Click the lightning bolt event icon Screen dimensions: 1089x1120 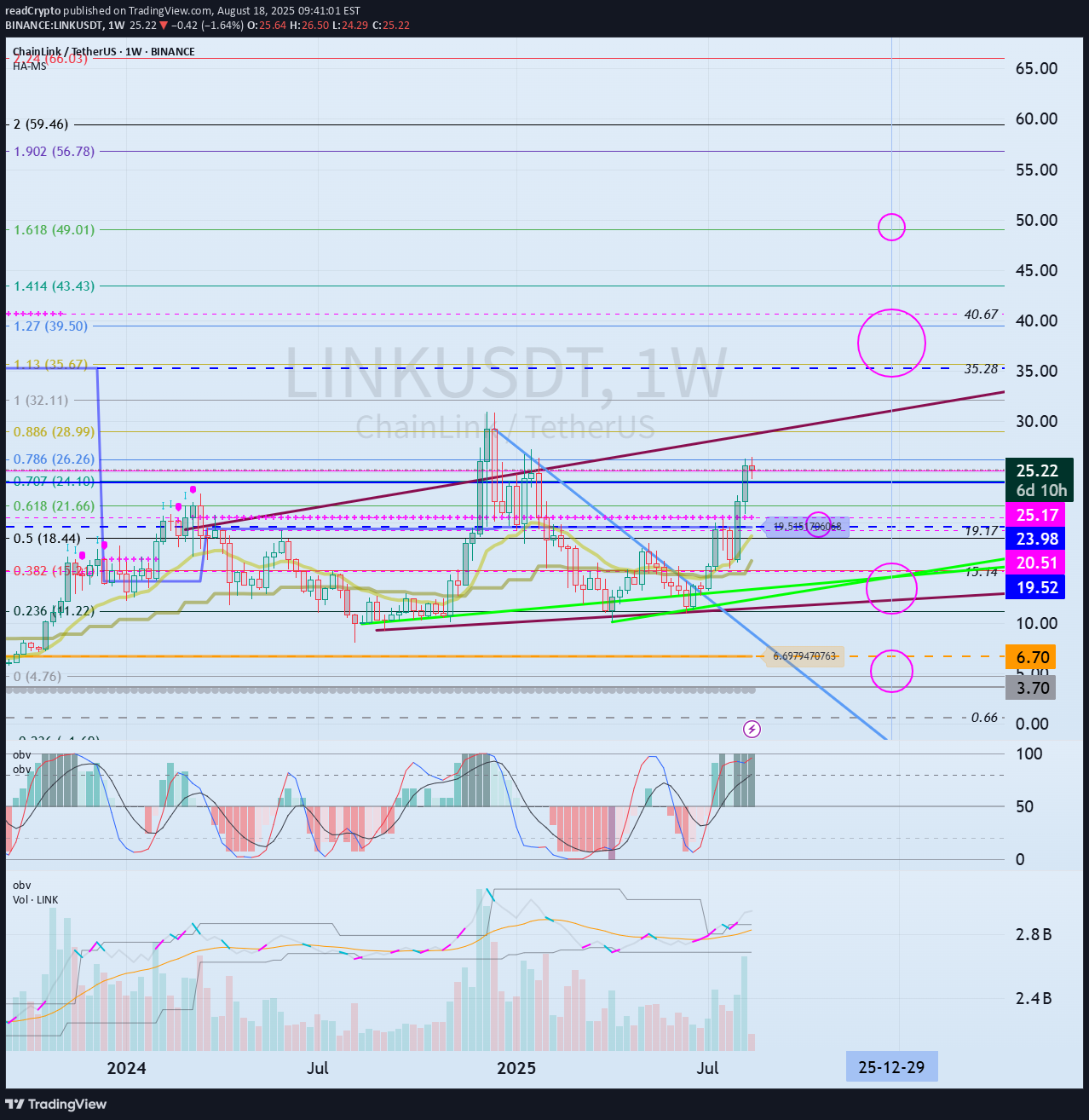[752, 729]
